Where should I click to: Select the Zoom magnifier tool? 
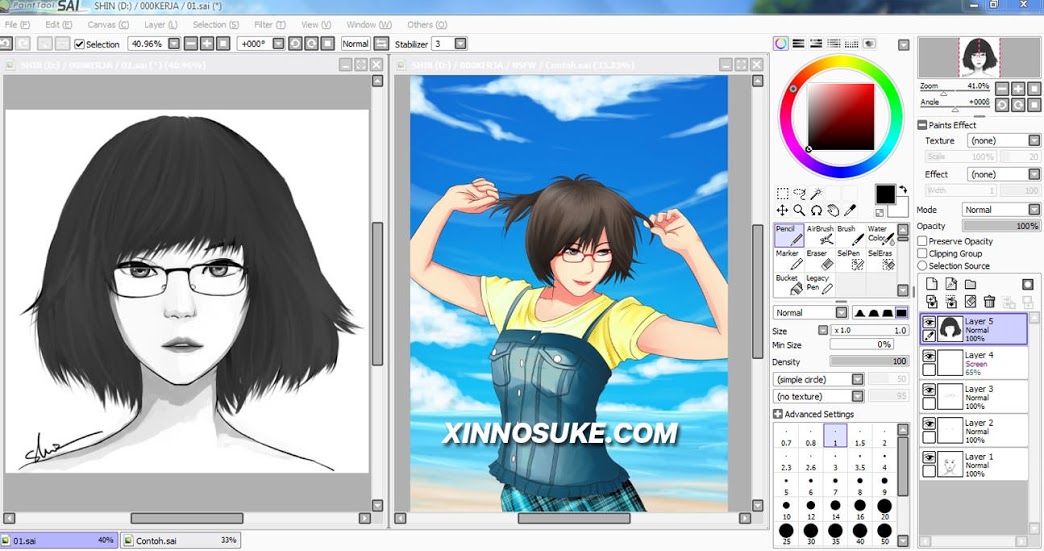click(799, 210)
